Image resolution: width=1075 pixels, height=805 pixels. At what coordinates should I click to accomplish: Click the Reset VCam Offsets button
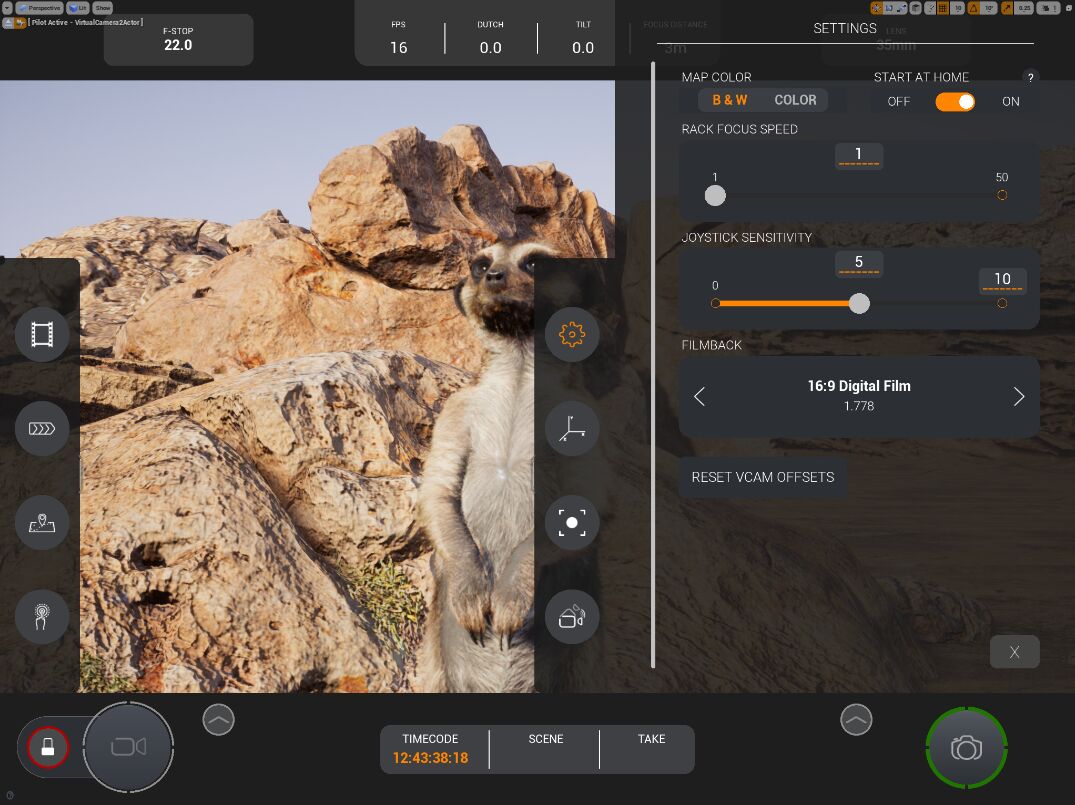pyautogui.click(x=762, y=477)
